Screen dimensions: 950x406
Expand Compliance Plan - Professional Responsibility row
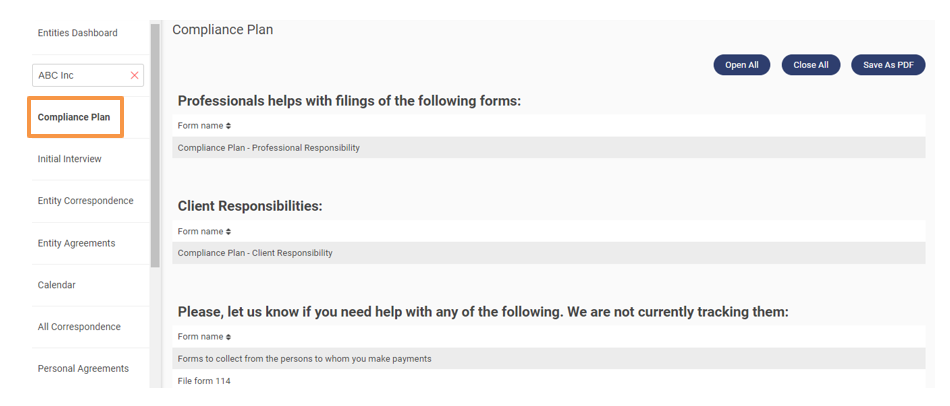[268, 148]
